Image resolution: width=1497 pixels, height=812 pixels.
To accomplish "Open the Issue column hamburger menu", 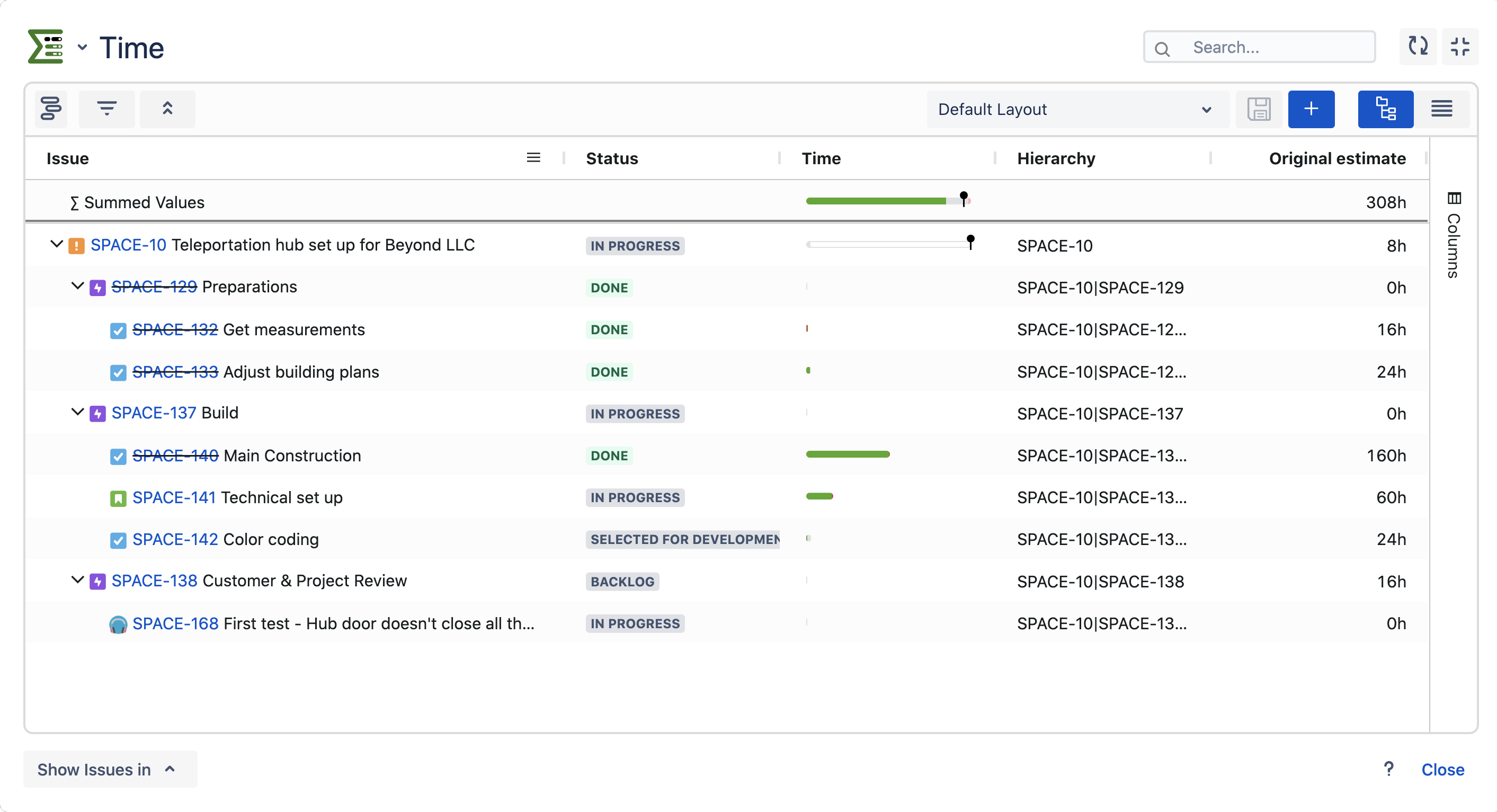I will pyautogui.click(x=533, y=158).
